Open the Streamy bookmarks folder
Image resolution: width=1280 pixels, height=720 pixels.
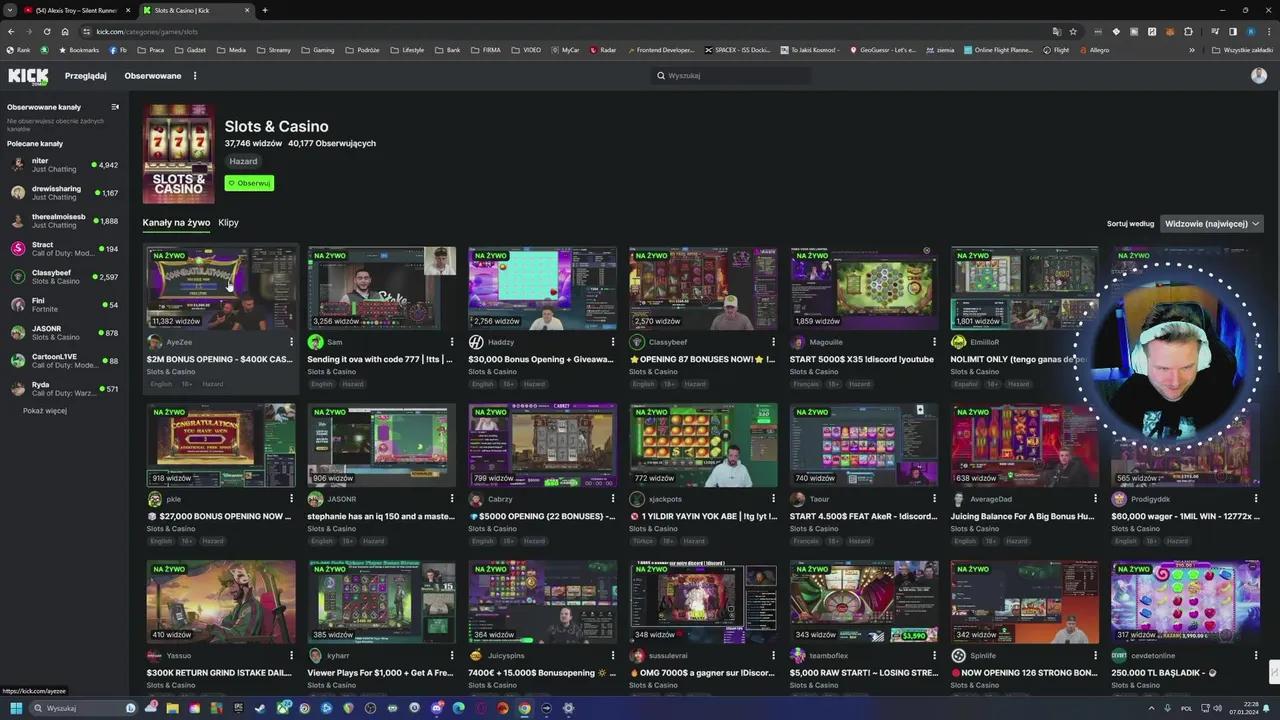point(273,50)
